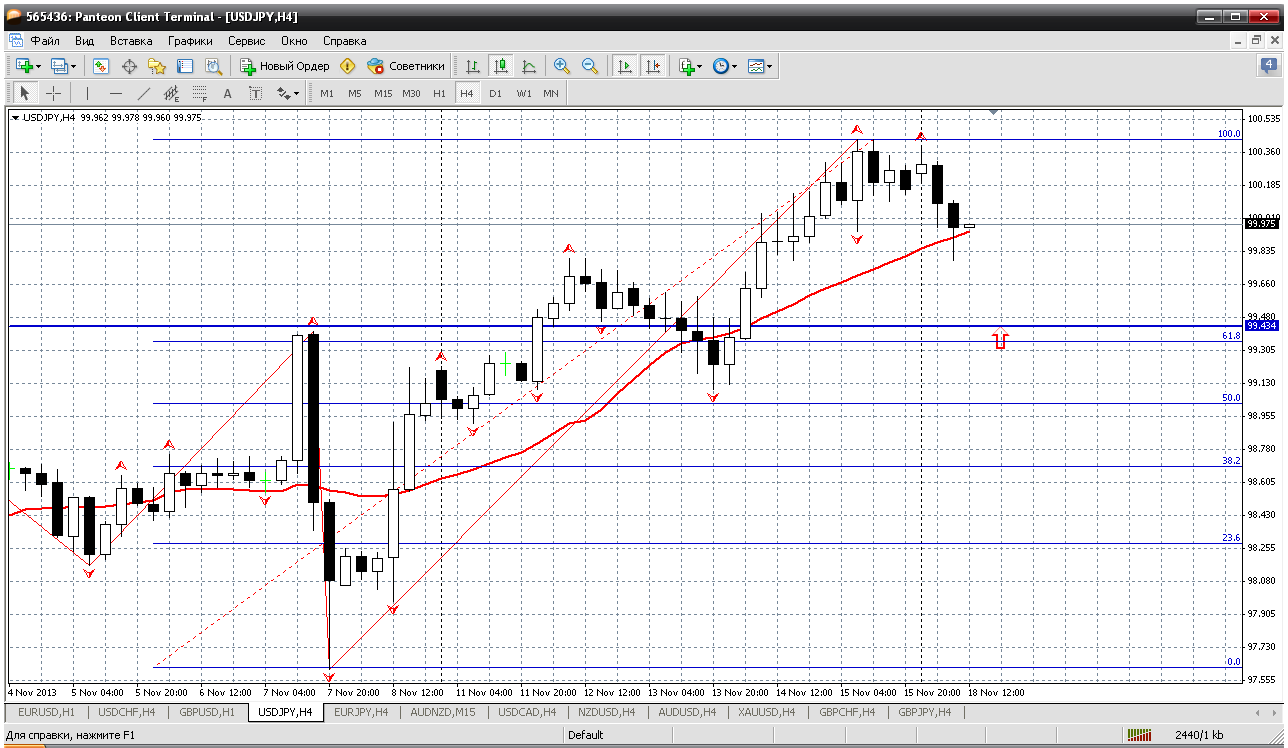Select the trendline drawing tool

click(x=143, y=93)
